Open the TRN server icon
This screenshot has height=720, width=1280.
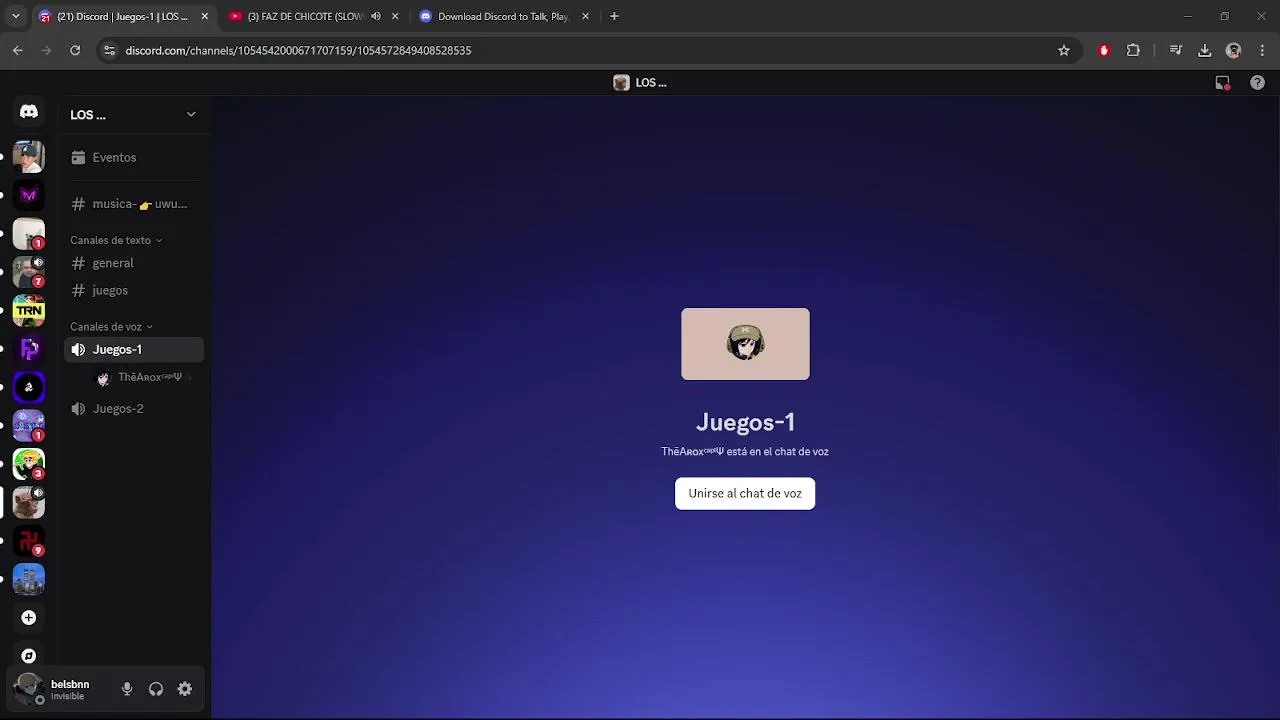pos(28,311)
